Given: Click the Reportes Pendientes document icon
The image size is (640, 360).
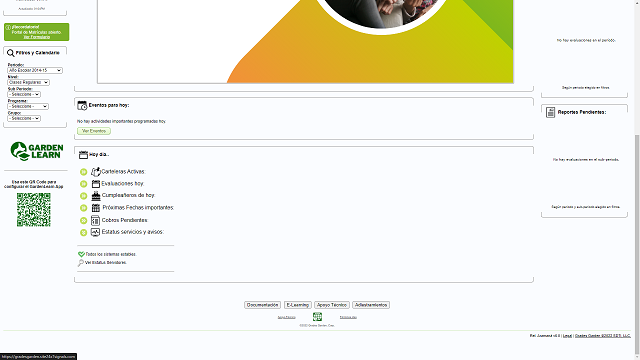Looking at the screenshot, I should (550, 112).
